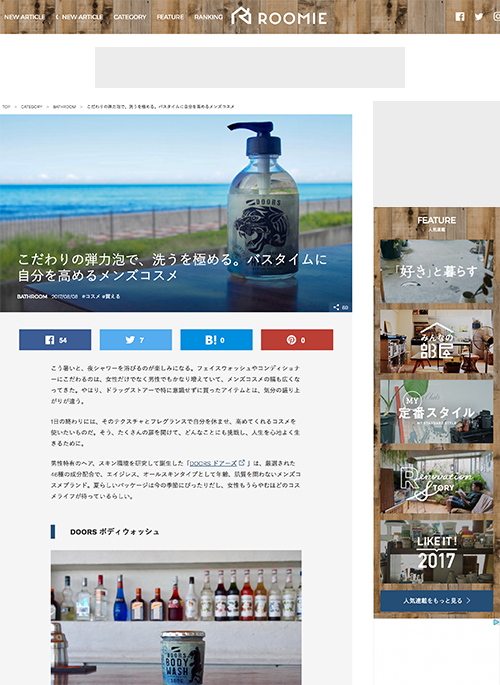Click 人気連載をもっと見る button
The image size is (500, 685).
click(437, 601)
